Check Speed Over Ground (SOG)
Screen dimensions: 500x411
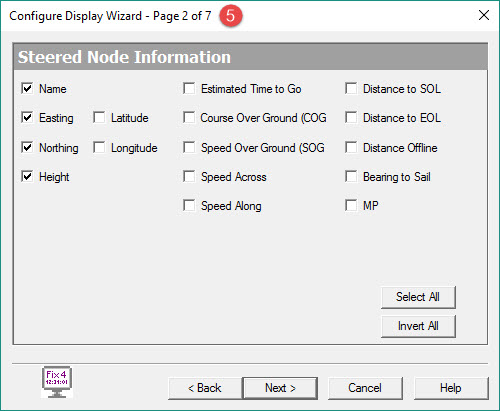(189, 147)
